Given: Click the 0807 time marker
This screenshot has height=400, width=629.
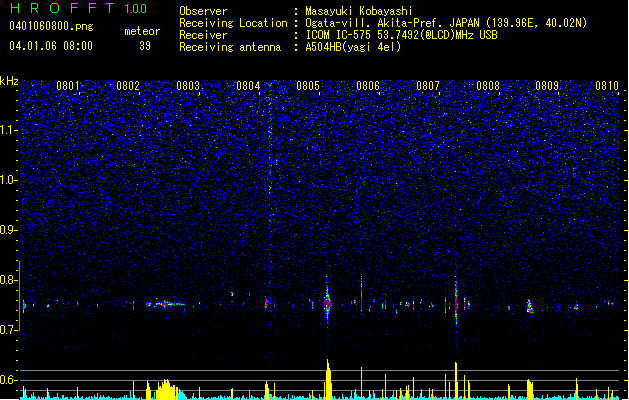Looking at the screenshot, I should click(428, 86).
